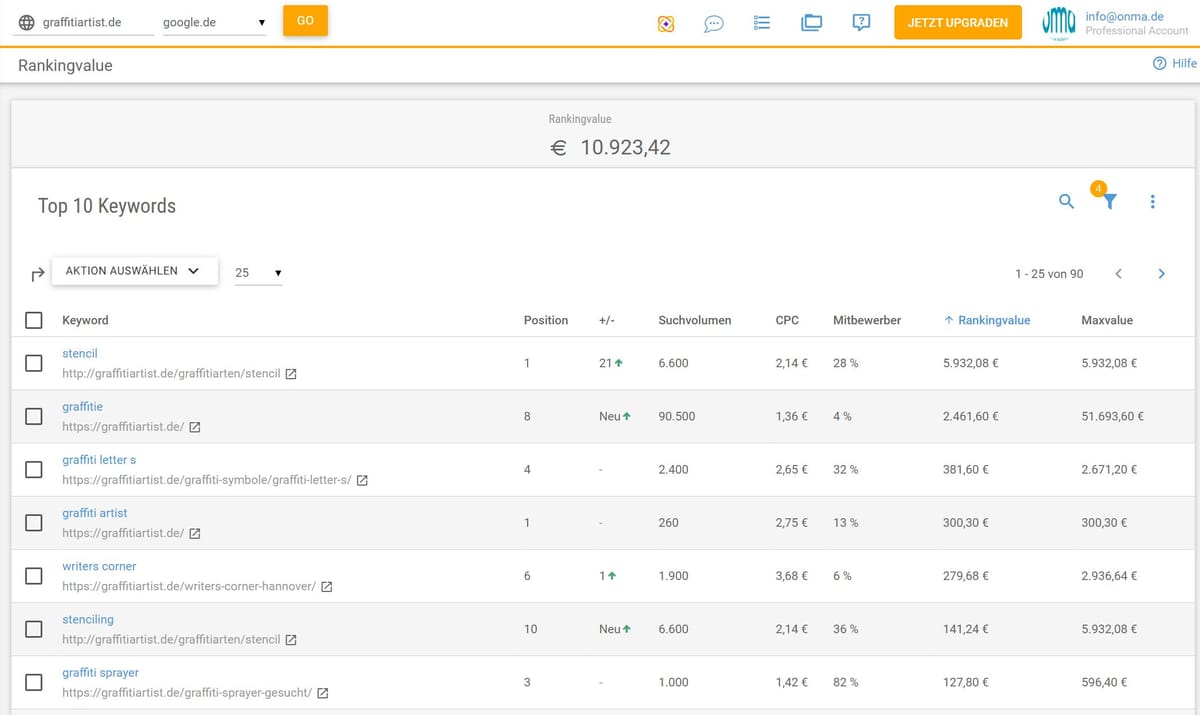Sort by +/- column header
This screenshot has height=715, width=1200.
(606, 320)
